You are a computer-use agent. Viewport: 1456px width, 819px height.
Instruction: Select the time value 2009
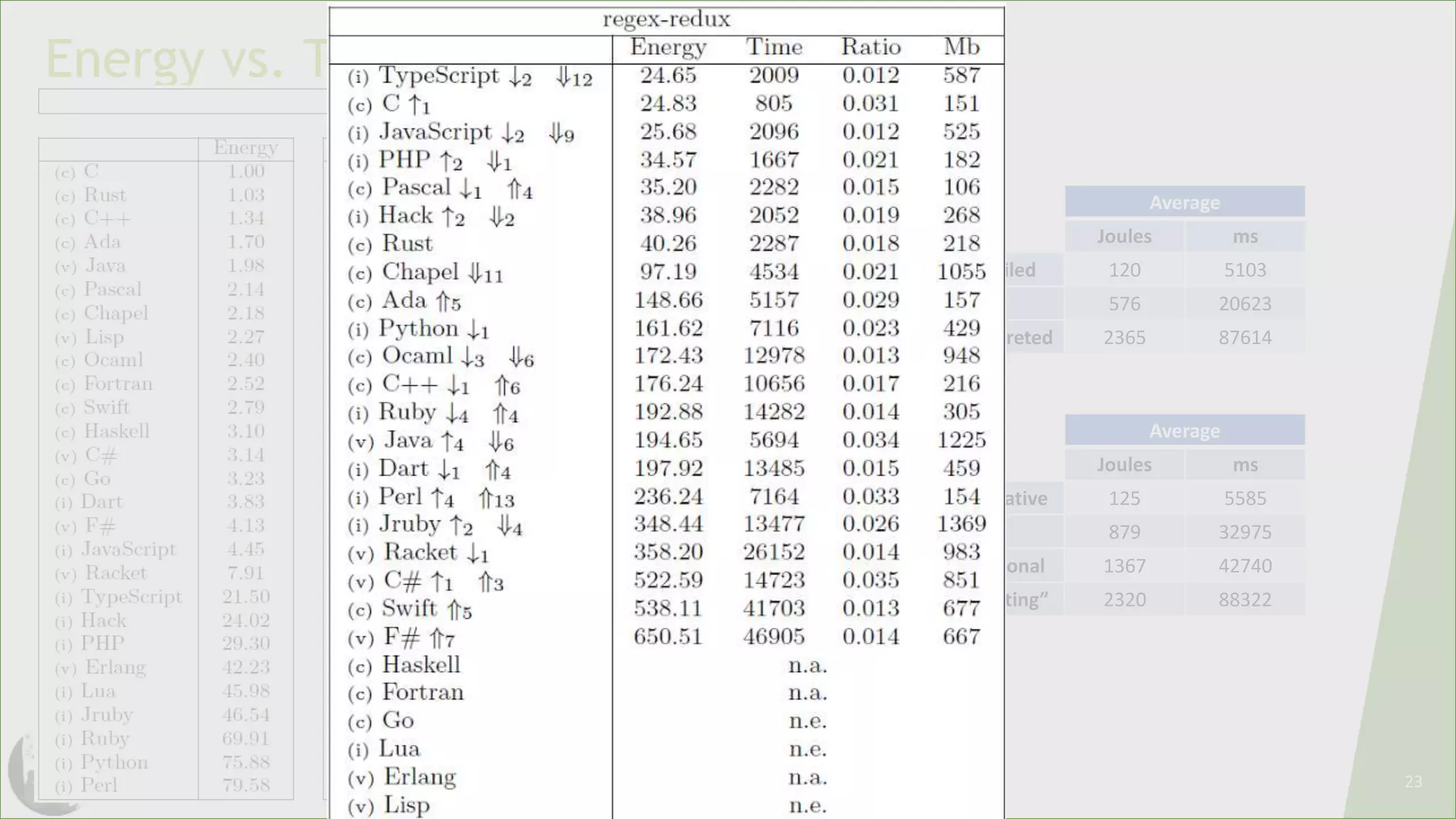(x=773, y=75)
